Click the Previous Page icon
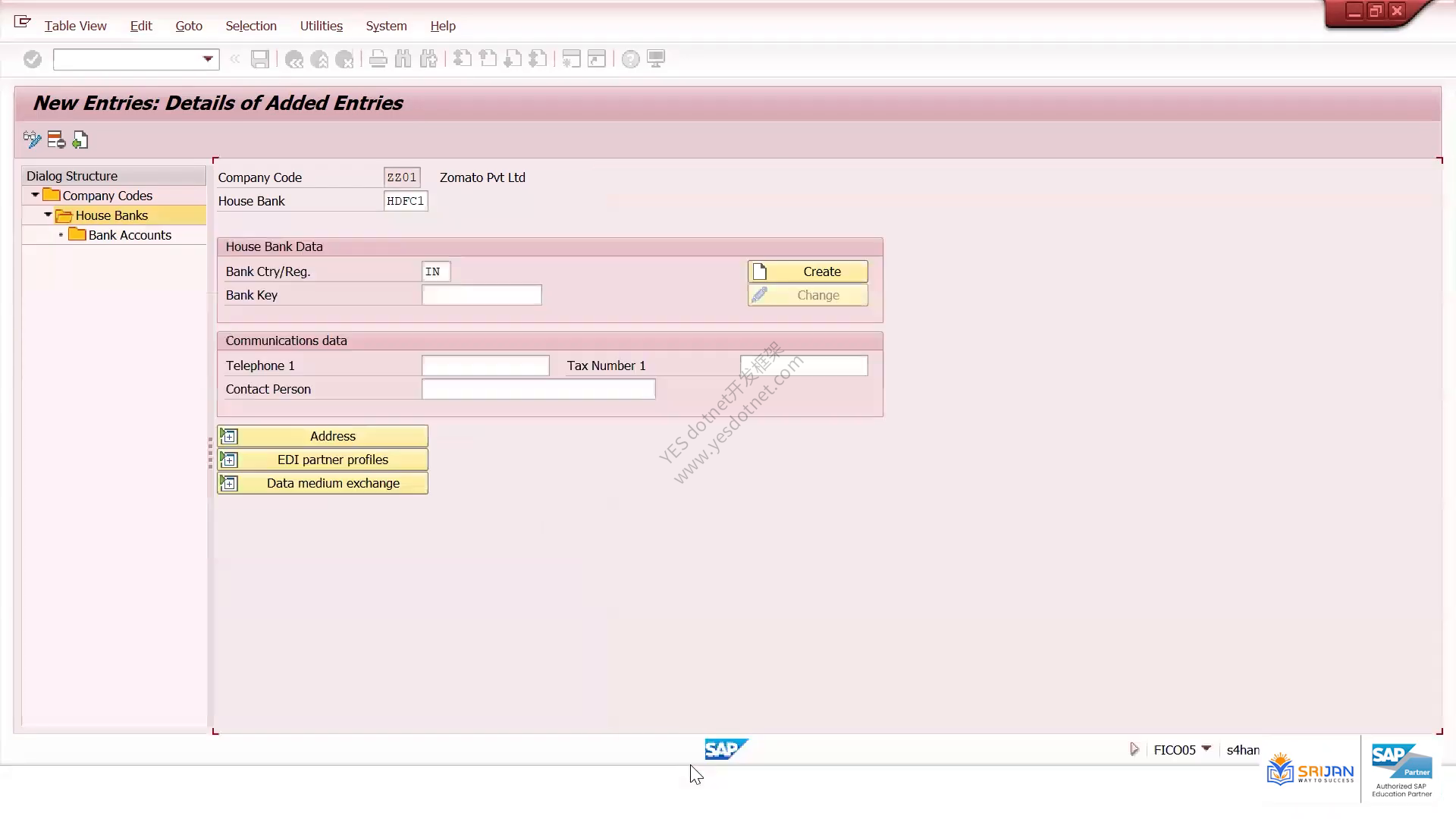This screenshot has height=819, width=1456. pos(488,59)
